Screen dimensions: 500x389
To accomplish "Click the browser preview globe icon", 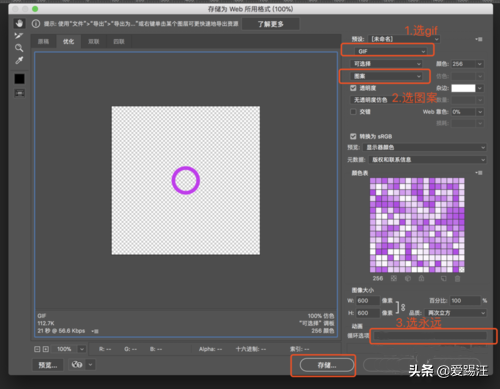I will tap(77, 365).
